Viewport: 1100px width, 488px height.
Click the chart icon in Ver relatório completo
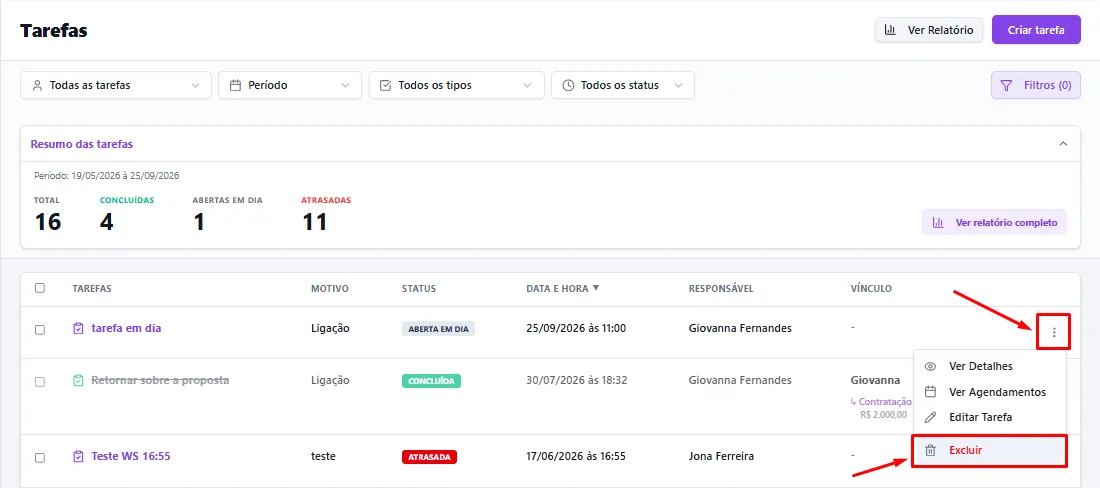click(x=937, y=222)
